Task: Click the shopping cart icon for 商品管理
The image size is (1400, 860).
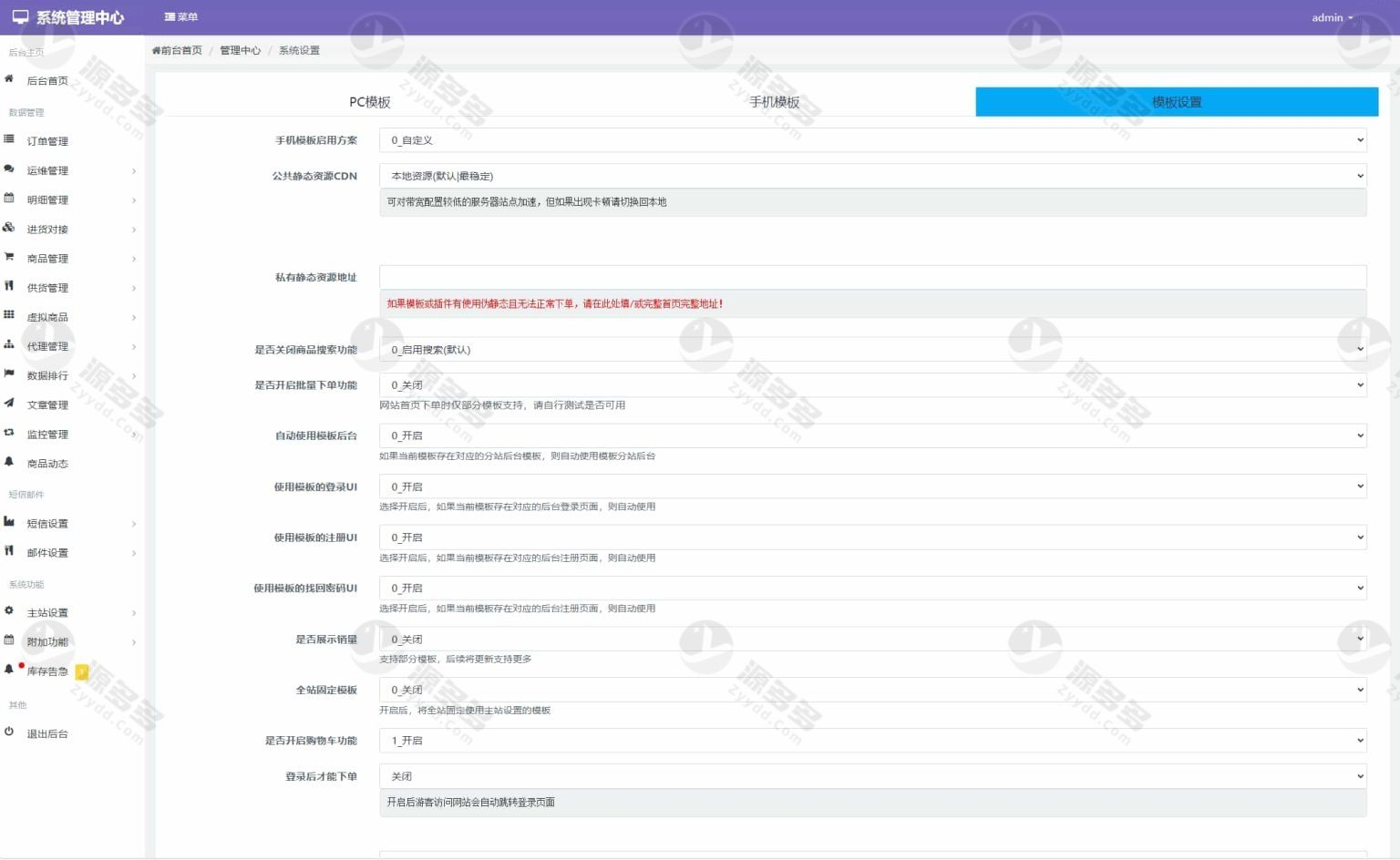Action: click(x=9, y=257)
